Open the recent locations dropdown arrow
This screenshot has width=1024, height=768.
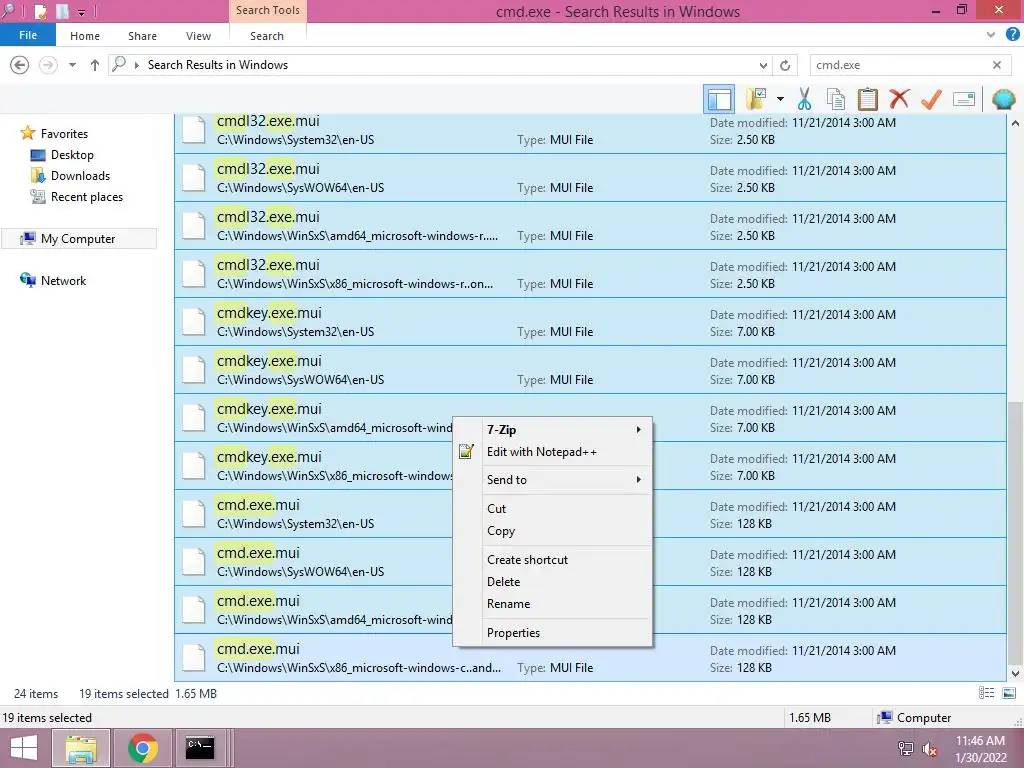tap(72, 65)
